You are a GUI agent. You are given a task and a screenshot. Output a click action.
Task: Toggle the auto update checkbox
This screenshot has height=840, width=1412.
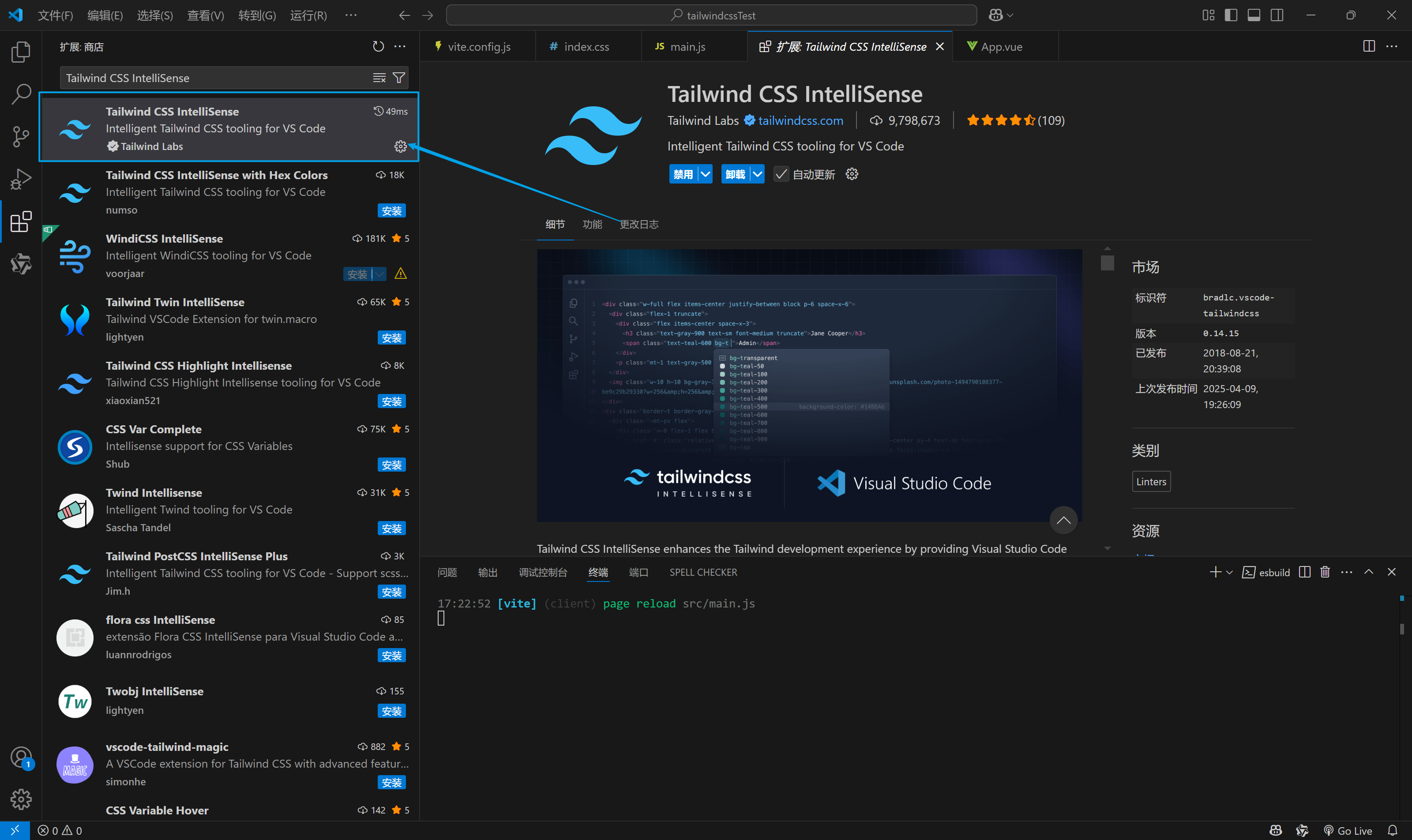pos(781,174)
